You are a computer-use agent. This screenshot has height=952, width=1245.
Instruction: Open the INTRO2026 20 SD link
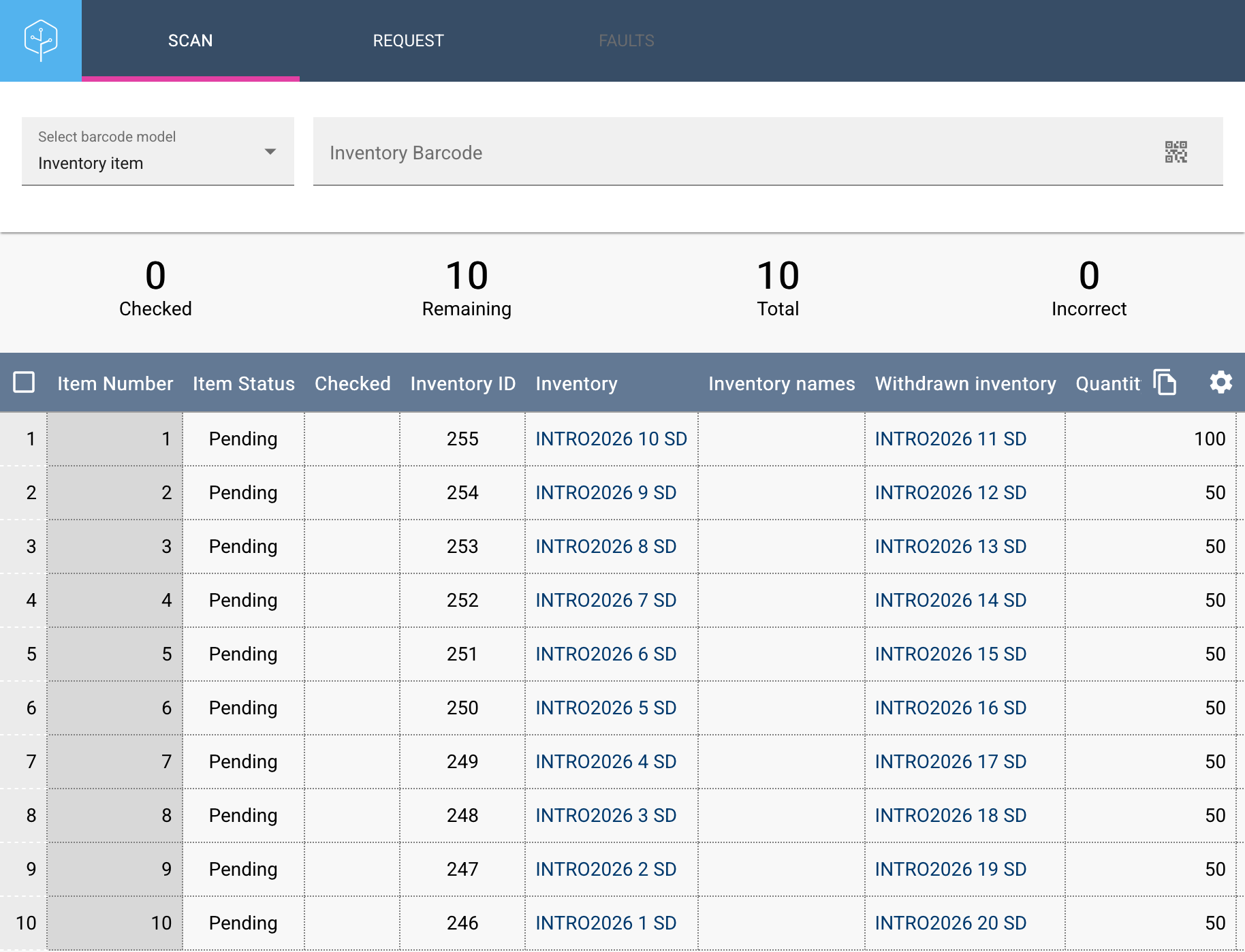950,923
